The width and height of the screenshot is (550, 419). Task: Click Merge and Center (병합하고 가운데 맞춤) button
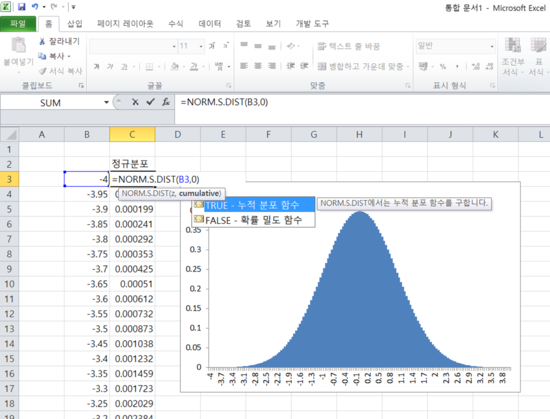pyautogui.click(x=361, y=66)
